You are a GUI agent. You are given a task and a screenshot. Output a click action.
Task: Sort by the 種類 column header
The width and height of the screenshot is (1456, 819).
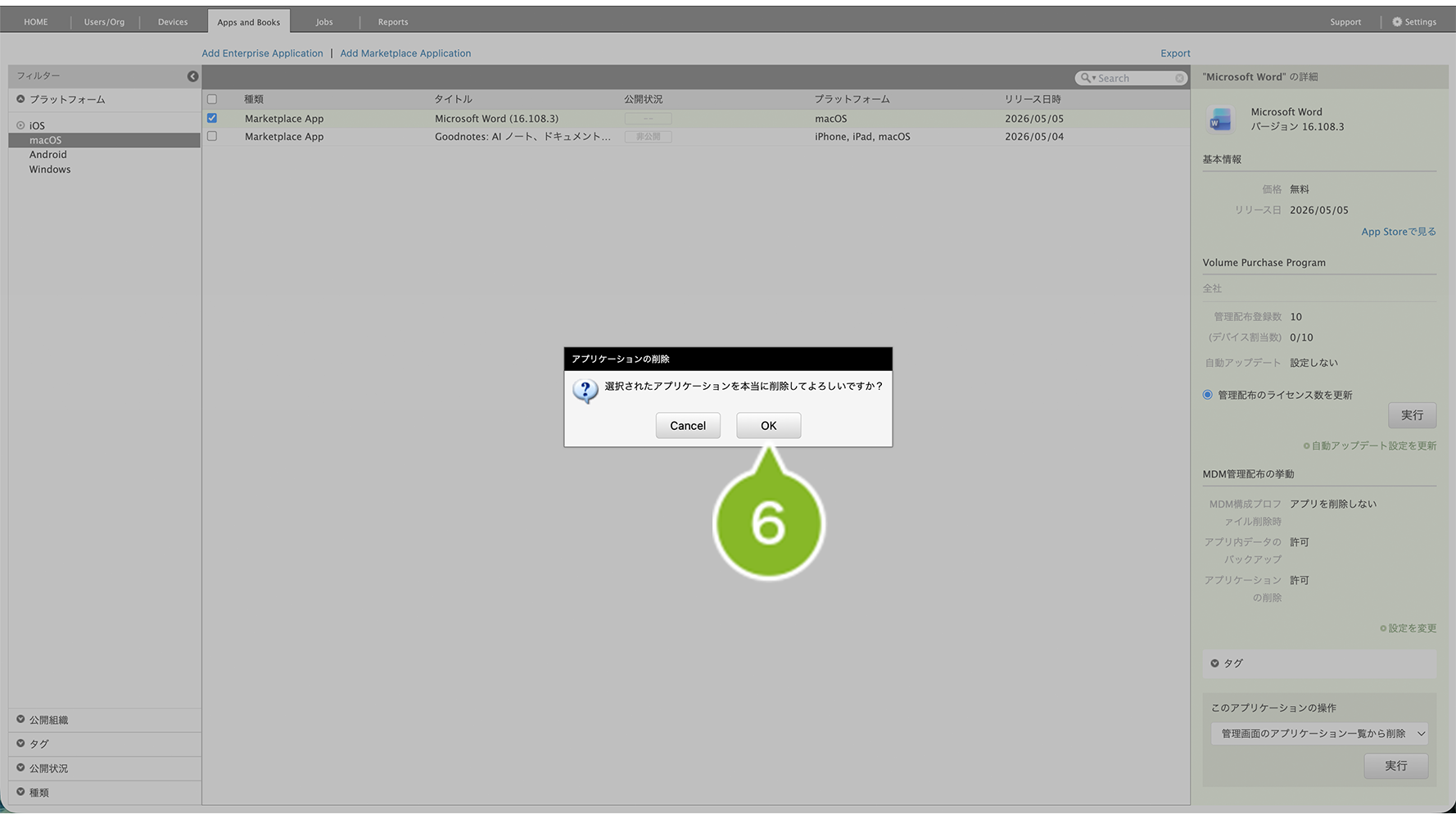[x=254, y=99]
